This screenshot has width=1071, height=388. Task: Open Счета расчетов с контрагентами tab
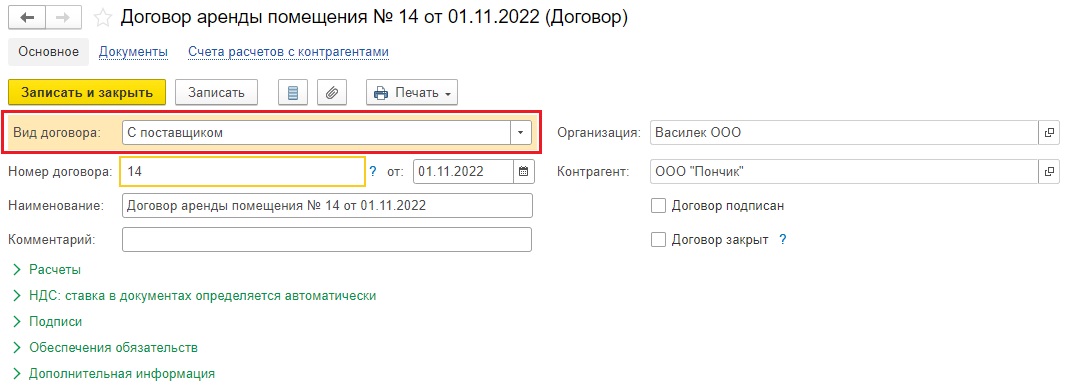tap(289, 52)
